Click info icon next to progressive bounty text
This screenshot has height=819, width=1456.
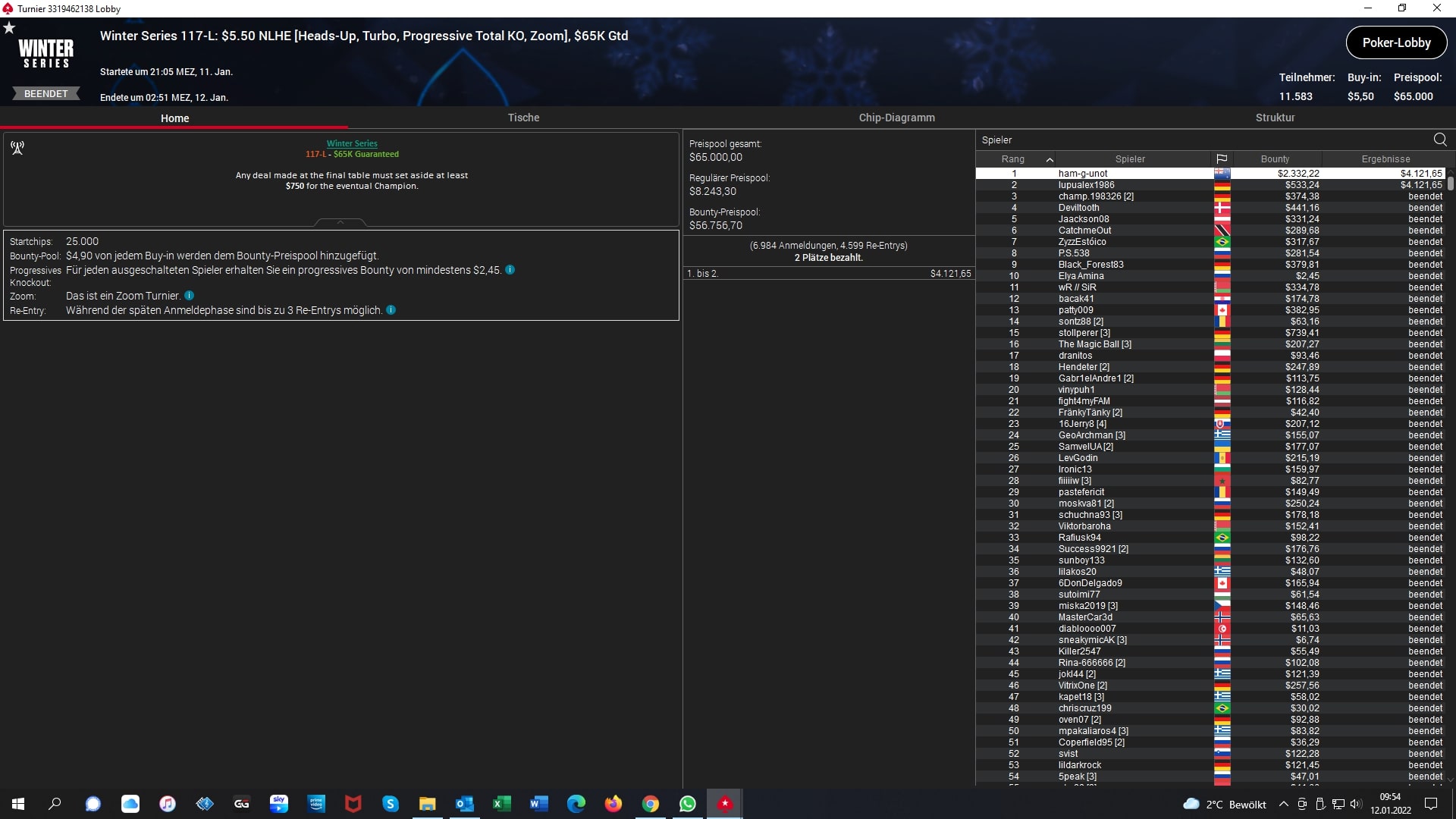510,270
